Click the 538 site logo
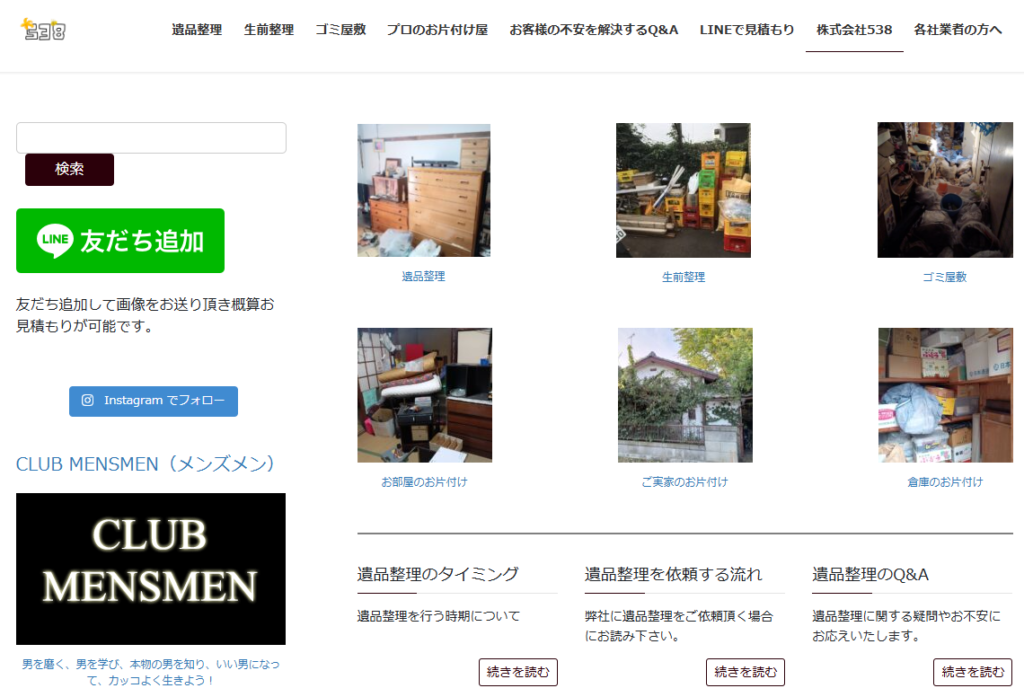The width and height of the screenshot is (1024, 697). coord(44,30)
